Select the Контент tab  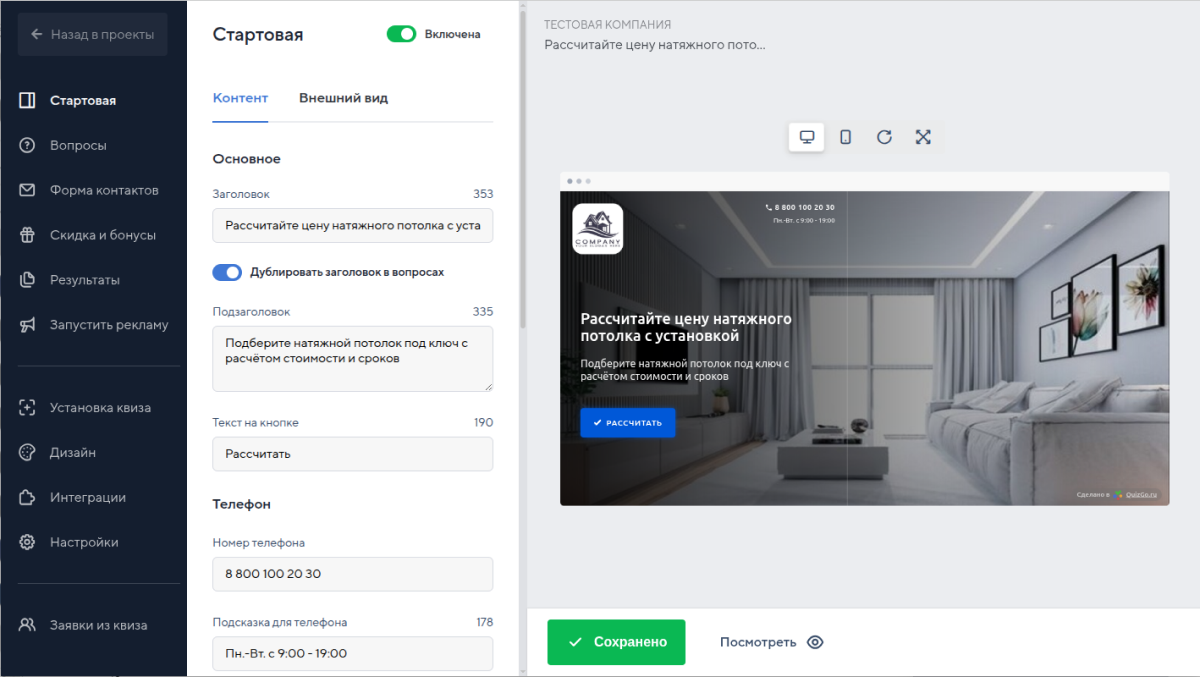pos(240,98)
